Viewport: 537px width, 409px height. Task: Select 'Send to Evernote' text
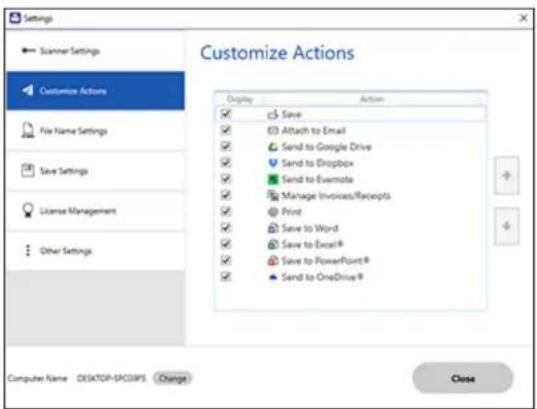pos(317,179)
